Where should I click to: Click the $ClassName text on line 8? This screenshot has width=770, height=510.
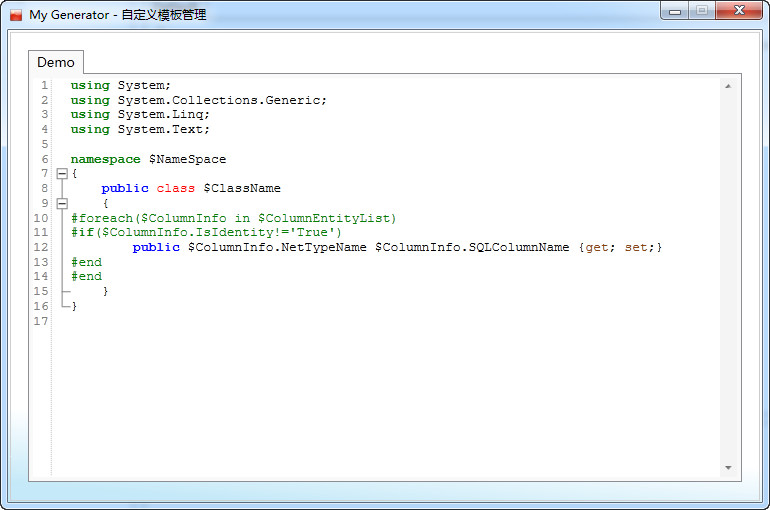pos(242,188)
